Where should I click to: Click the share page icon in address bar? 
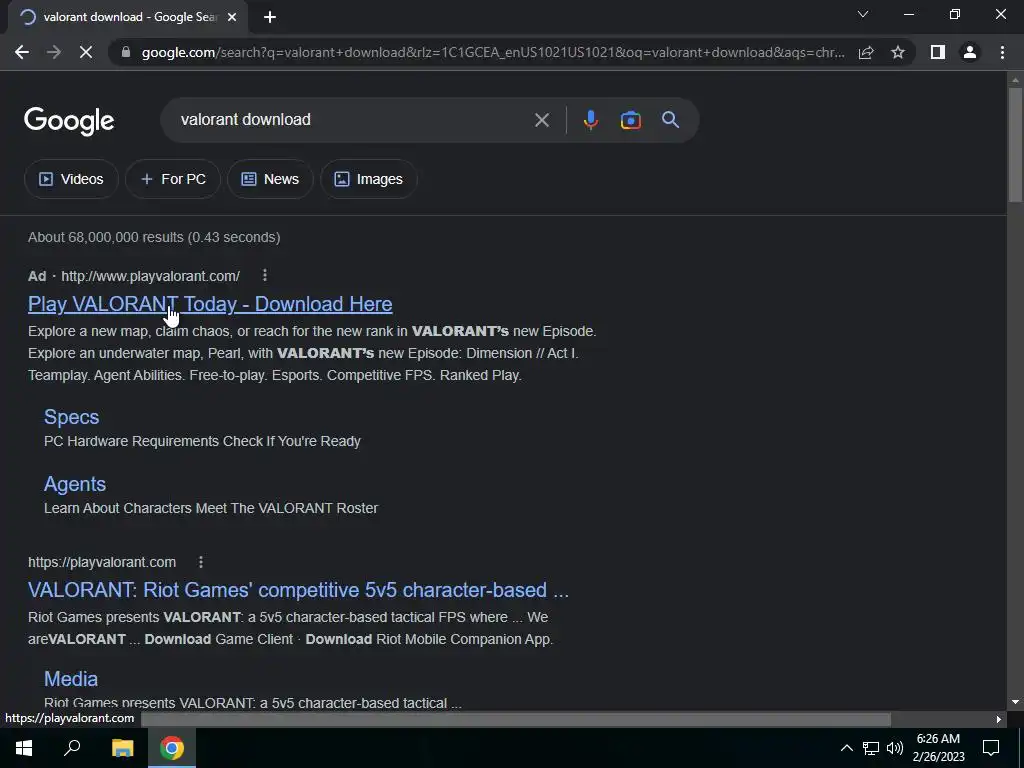[866, 52]
